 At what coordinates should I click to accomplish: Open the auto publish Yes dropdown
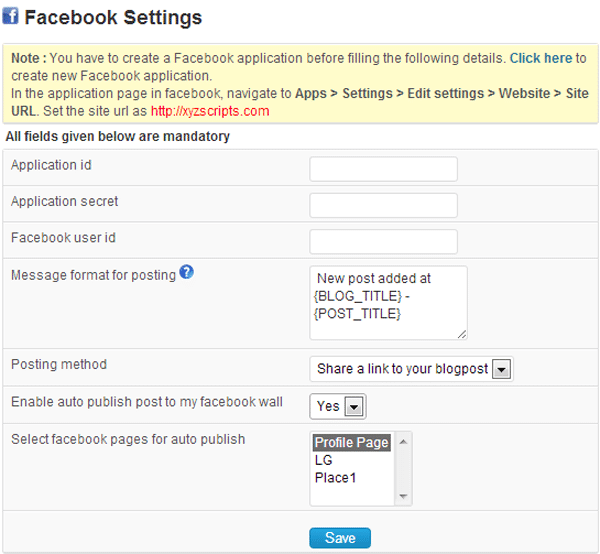coord(338,406)
